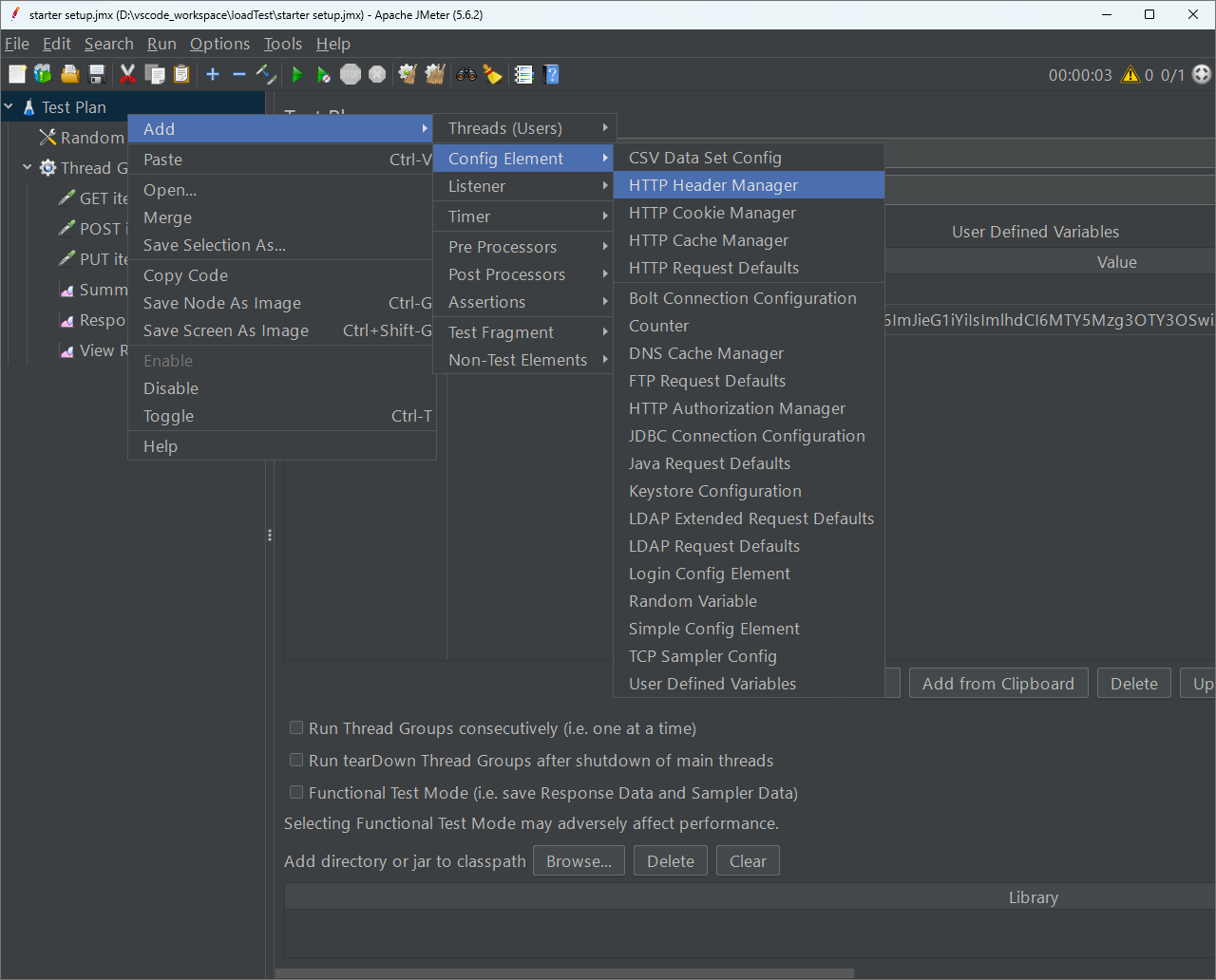Click the binoculars Search icon
The width and height of the screenshot is (1216, 980).
(466, 74)
